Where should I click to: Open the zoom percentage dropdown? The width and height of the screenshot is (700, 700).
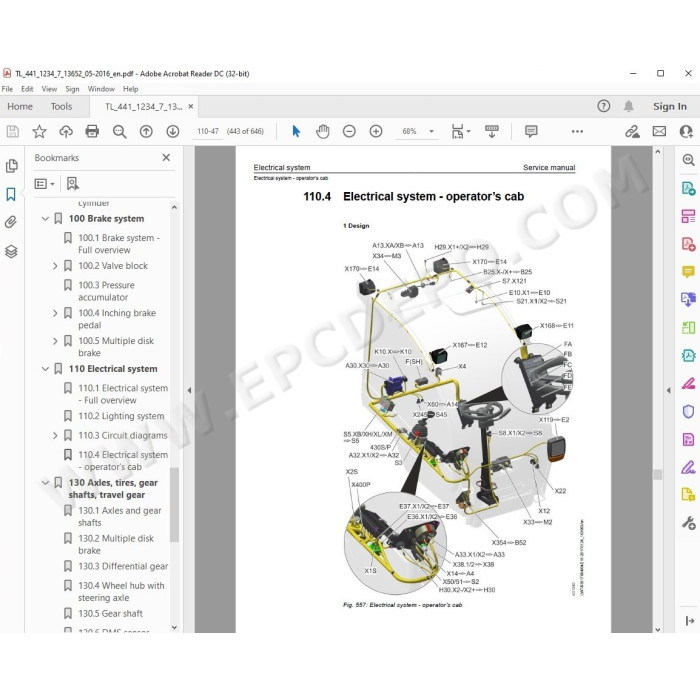point(431,131)
